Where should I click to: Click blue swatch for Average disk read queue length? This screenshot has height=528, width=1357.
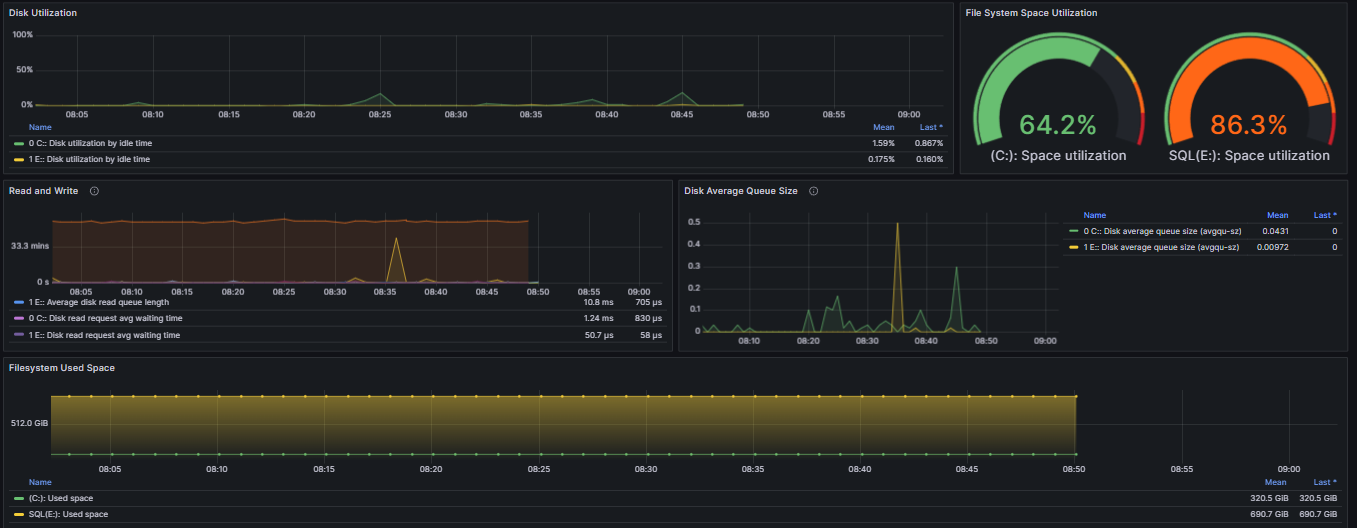pyautogui.click(x=19, y=302)
